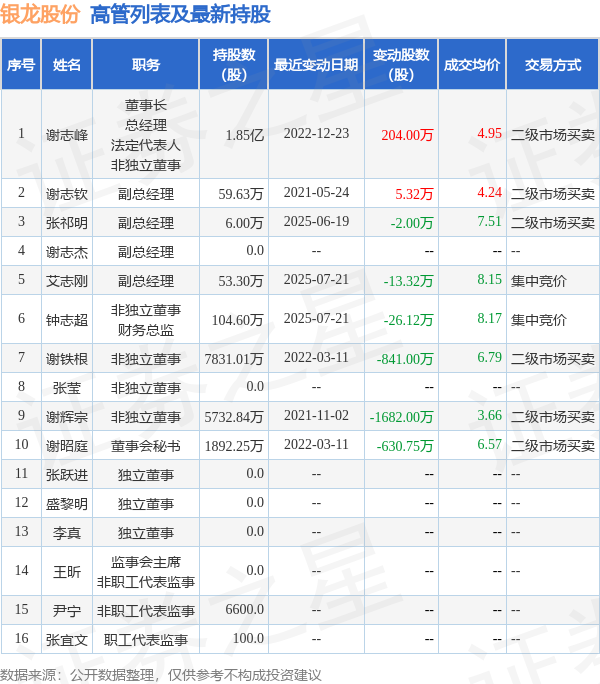Click the 董事会秘书 position text
The height and width of the screenshot is (684, 600).
click(146, 446)
